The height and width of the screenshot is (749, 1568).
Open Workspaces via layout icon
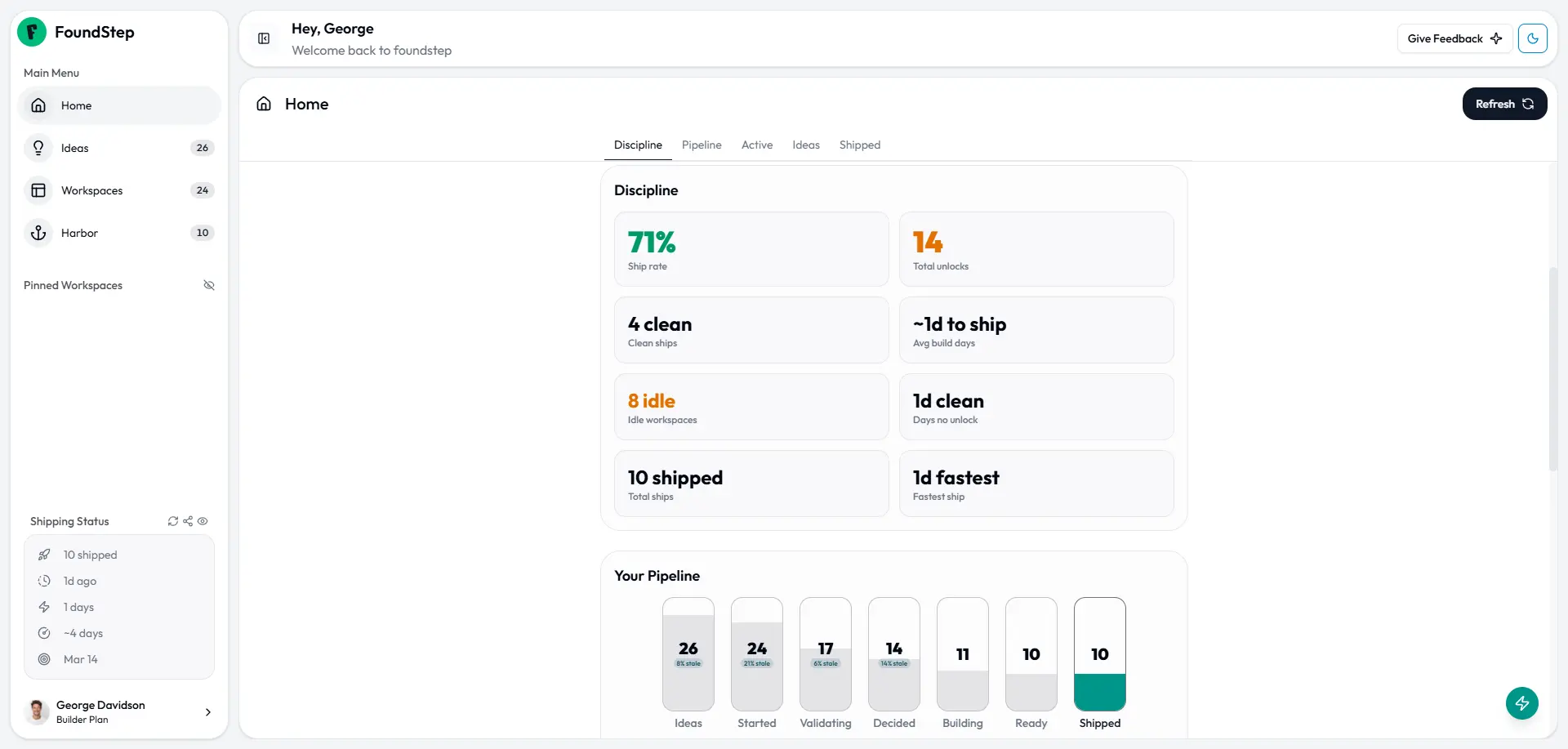coord(38,190)
